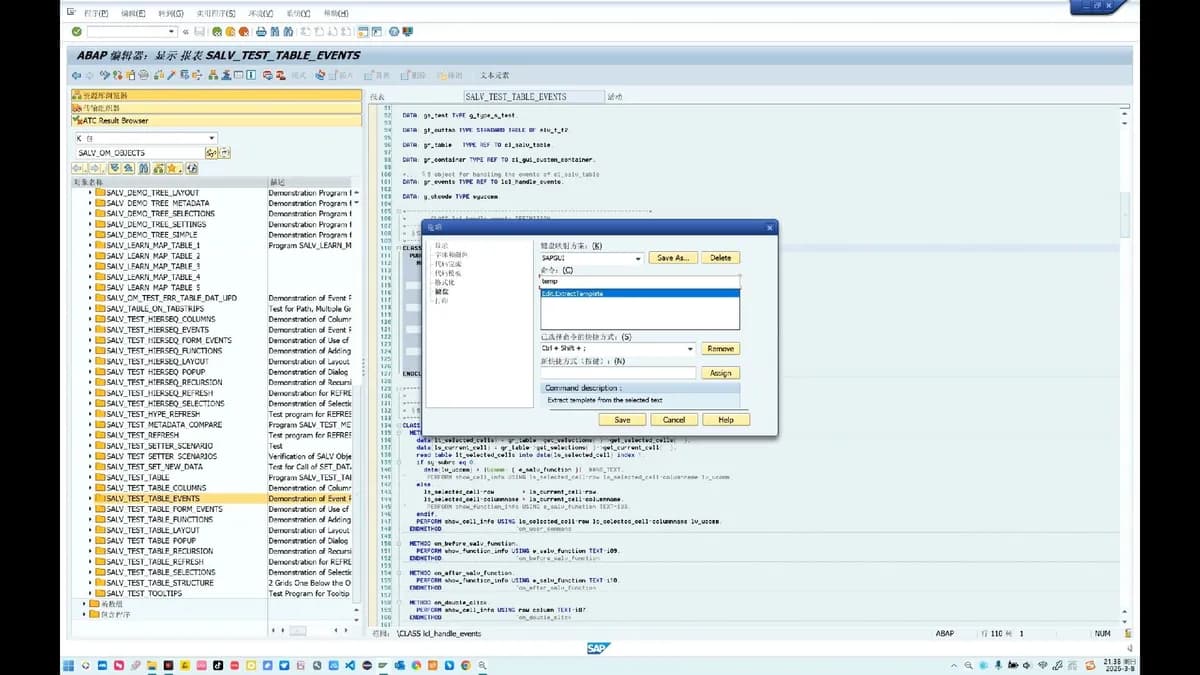Image resolution: width=1200 pixels, height=675 pixels.
Task: Select SALV_TEST_TABLE_POPUP folder icon
Action: (x=101, y=540)
